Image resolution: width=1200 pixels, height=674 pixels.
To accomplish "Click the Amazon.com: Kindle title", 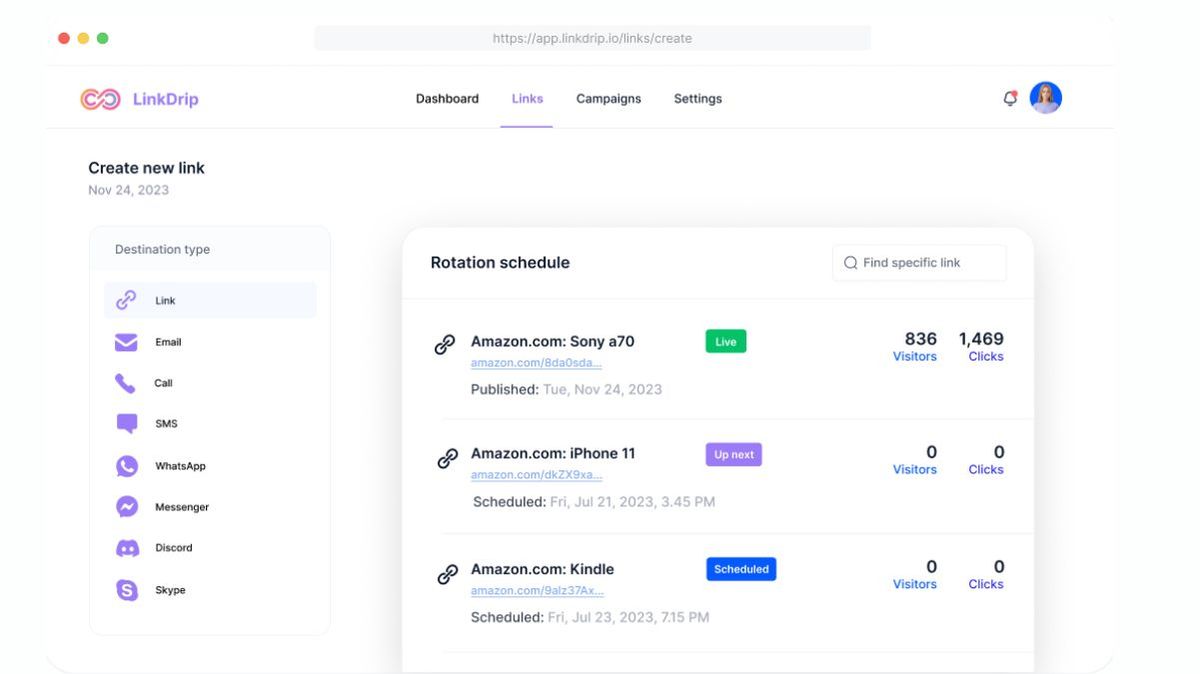I will 543,569.
